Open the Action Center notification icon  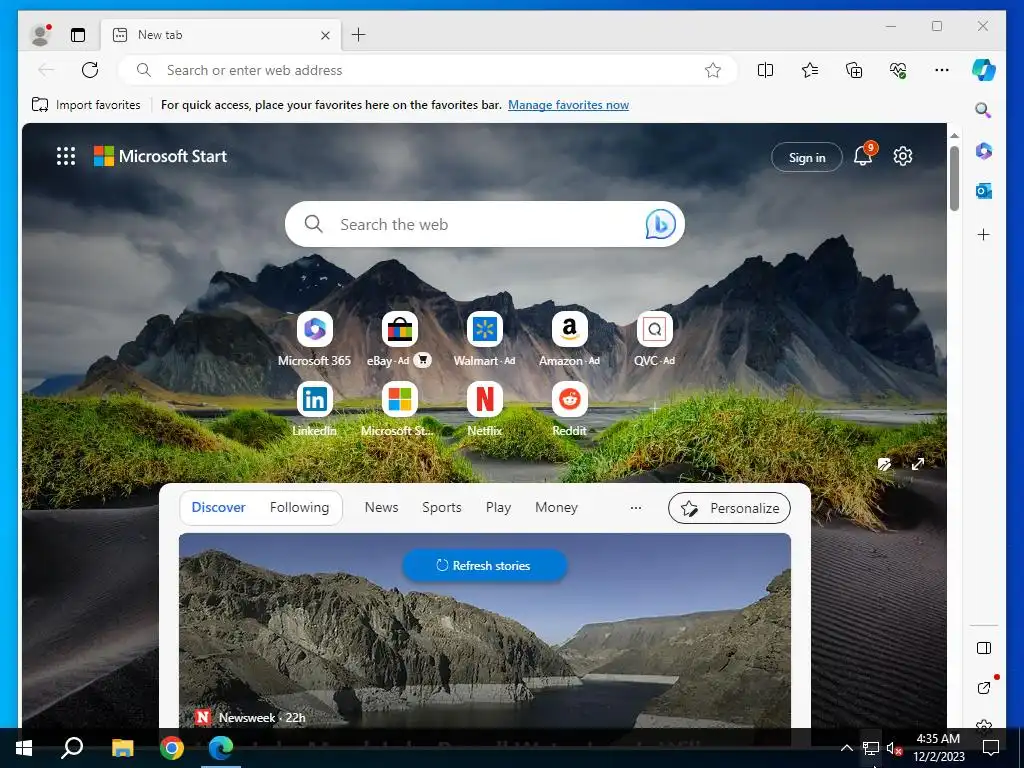(991, 748)
